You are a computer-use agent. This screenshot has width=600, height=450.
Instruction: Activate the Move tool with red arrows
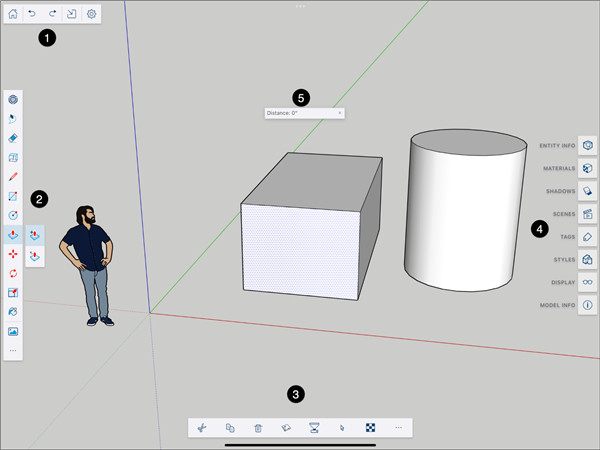point(13,254)
